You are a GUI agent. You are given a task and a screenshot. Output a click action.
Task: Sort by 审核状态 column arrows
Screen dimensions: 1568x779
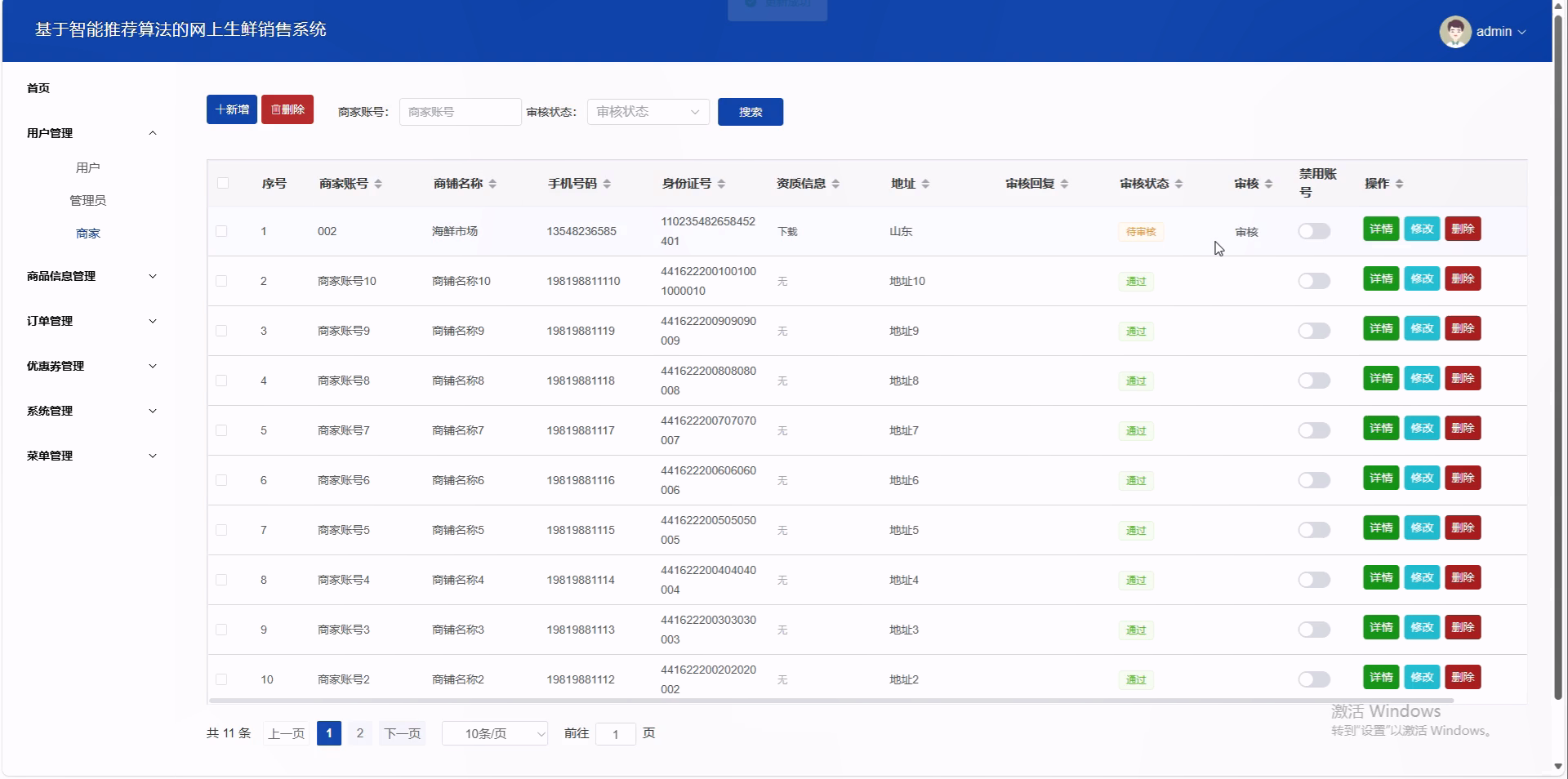[1178, 184]
